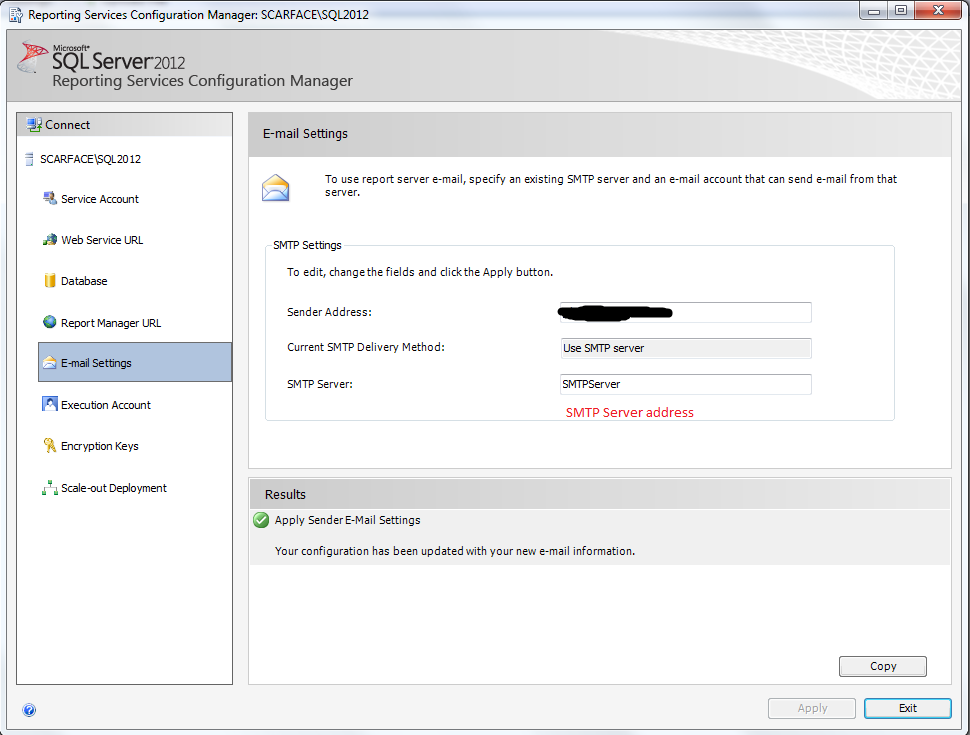Click the Database cylinder icon
This screenshot has width=970, height=735.
pos(49,280)
